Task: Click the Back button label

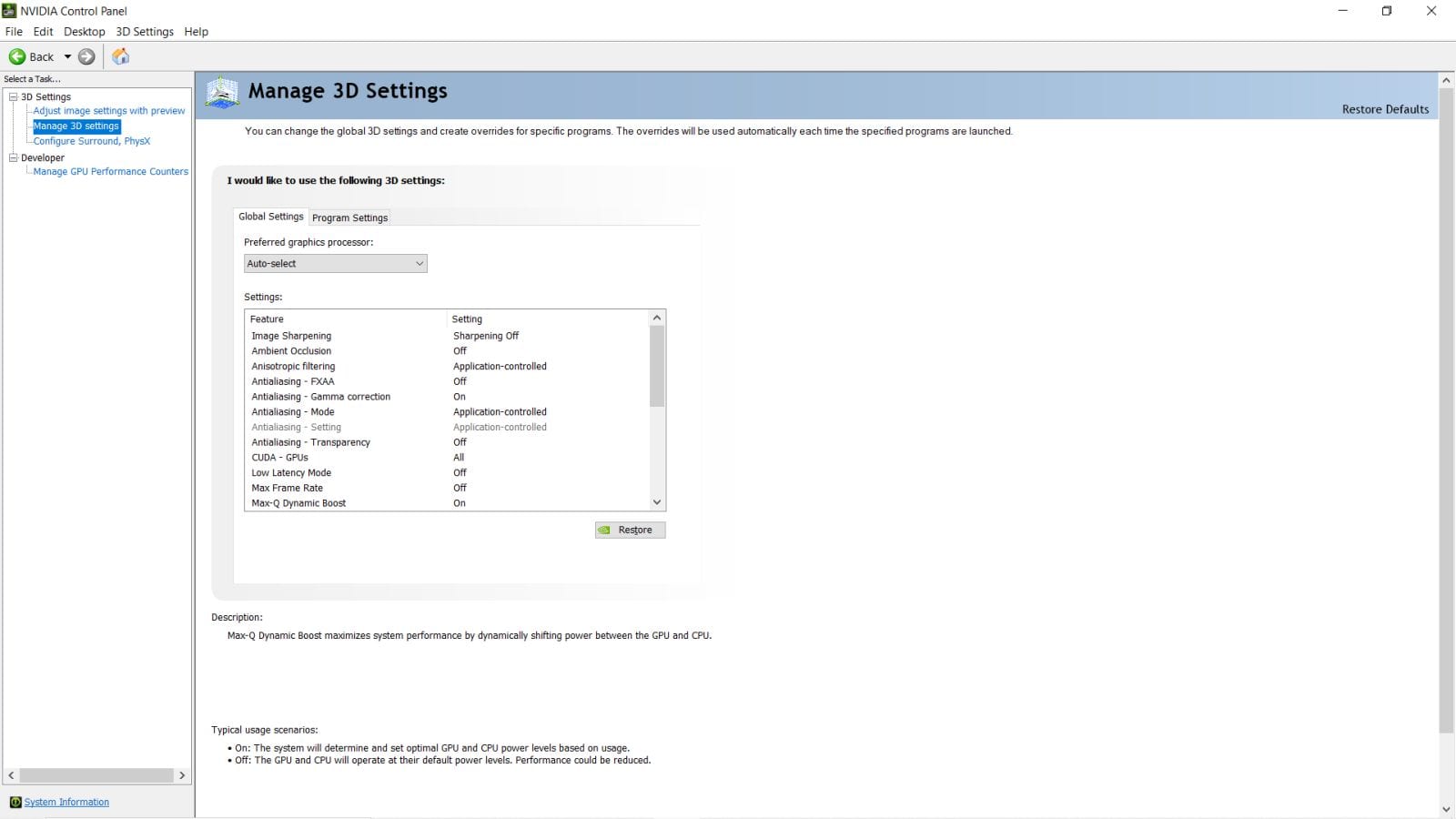Action: (x=42, y=56)
